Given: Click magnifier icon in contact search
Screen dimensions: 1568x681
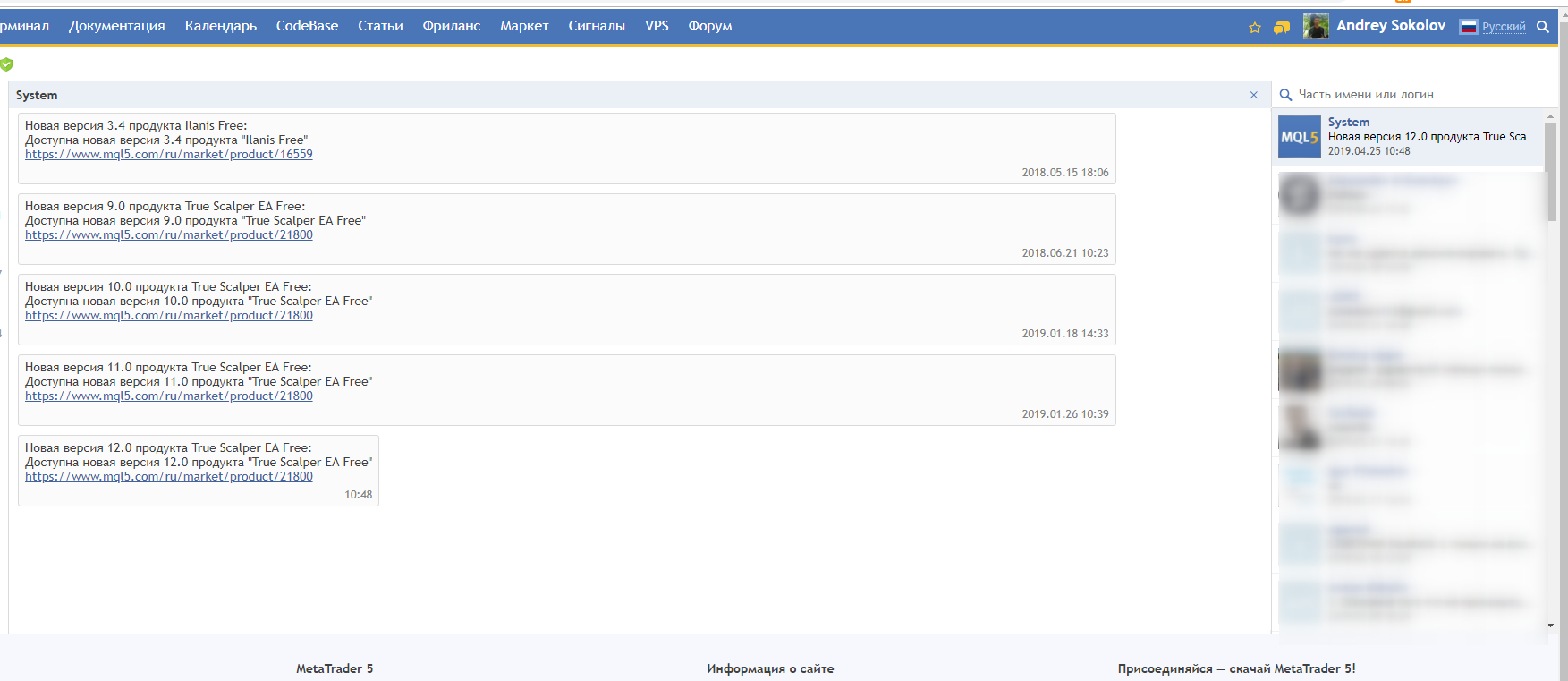Looking at the screenshot, I should 1286,95.
